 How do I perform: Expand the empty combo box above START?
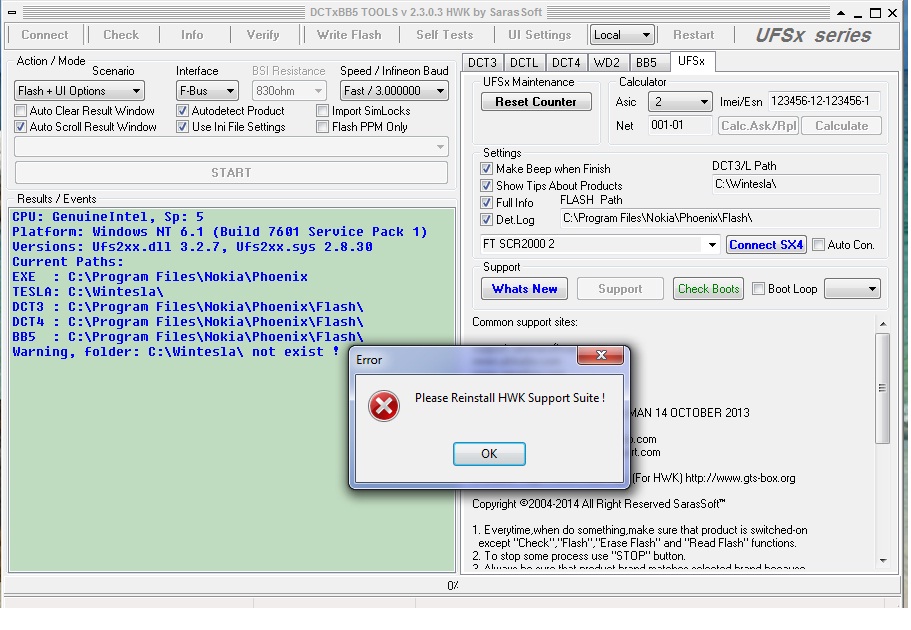[231, 147]
